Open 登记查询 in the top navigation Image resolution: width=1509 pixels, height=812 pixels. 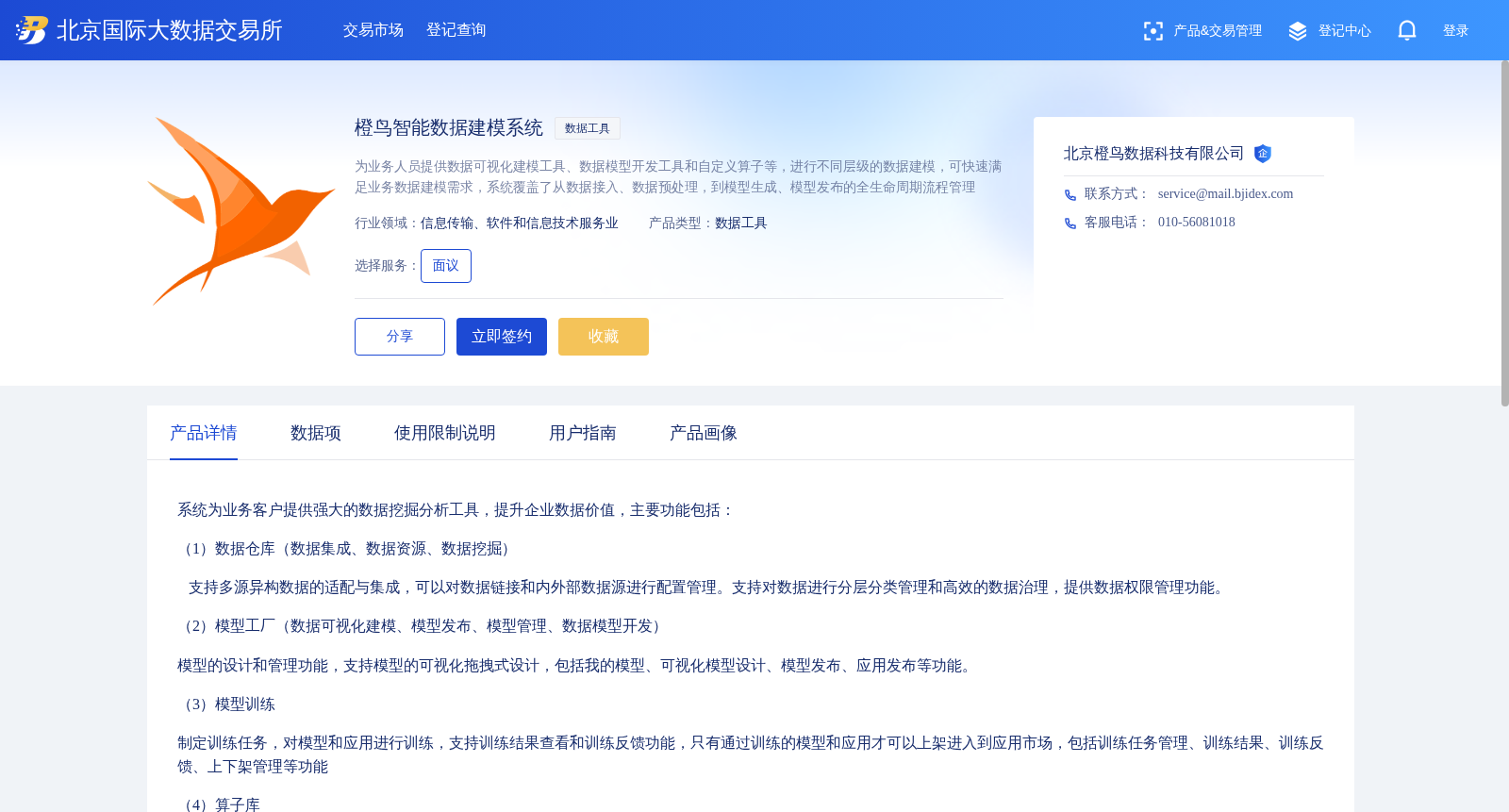[x=456, y=30]
